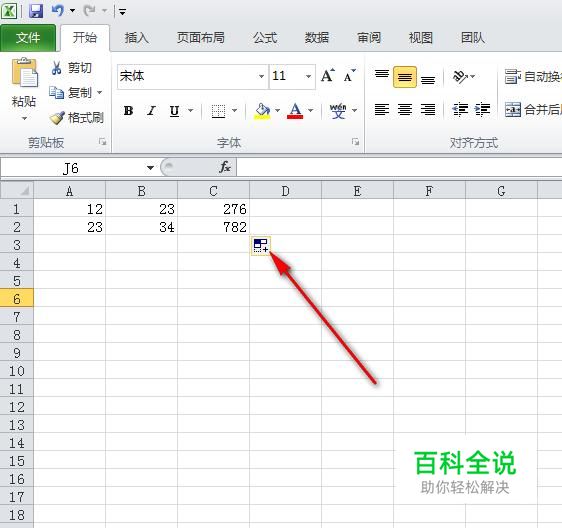Toggle underline formatting

[175, 111]
